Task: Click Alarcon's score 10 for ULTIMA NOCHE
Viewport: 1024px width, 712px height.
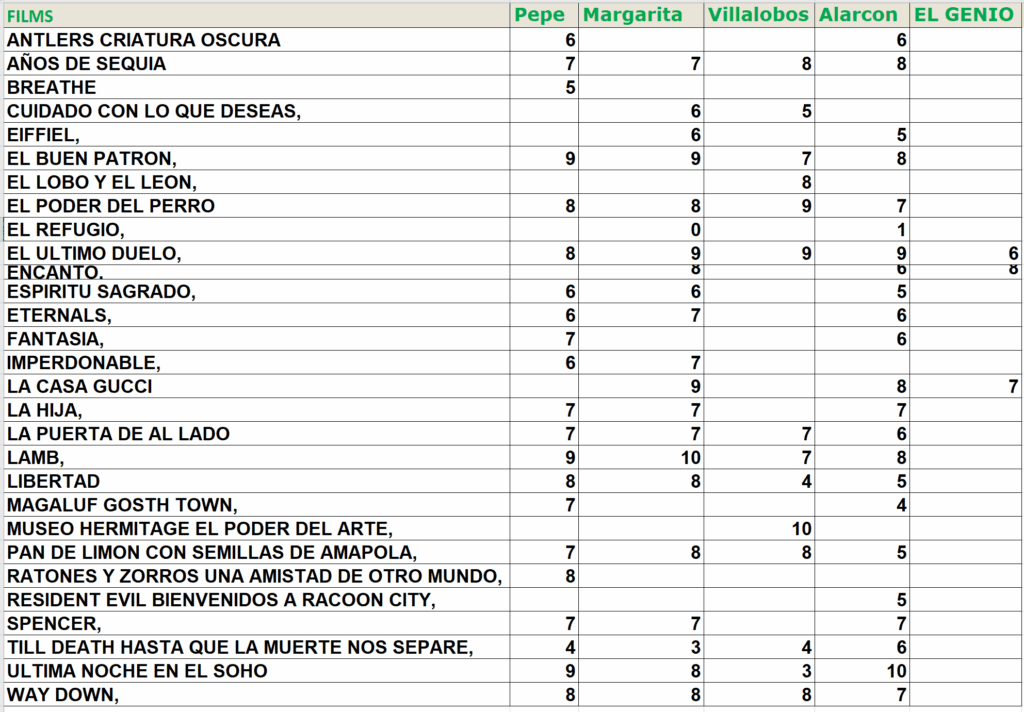Action: pyautogui.click(x=897, y=671)
